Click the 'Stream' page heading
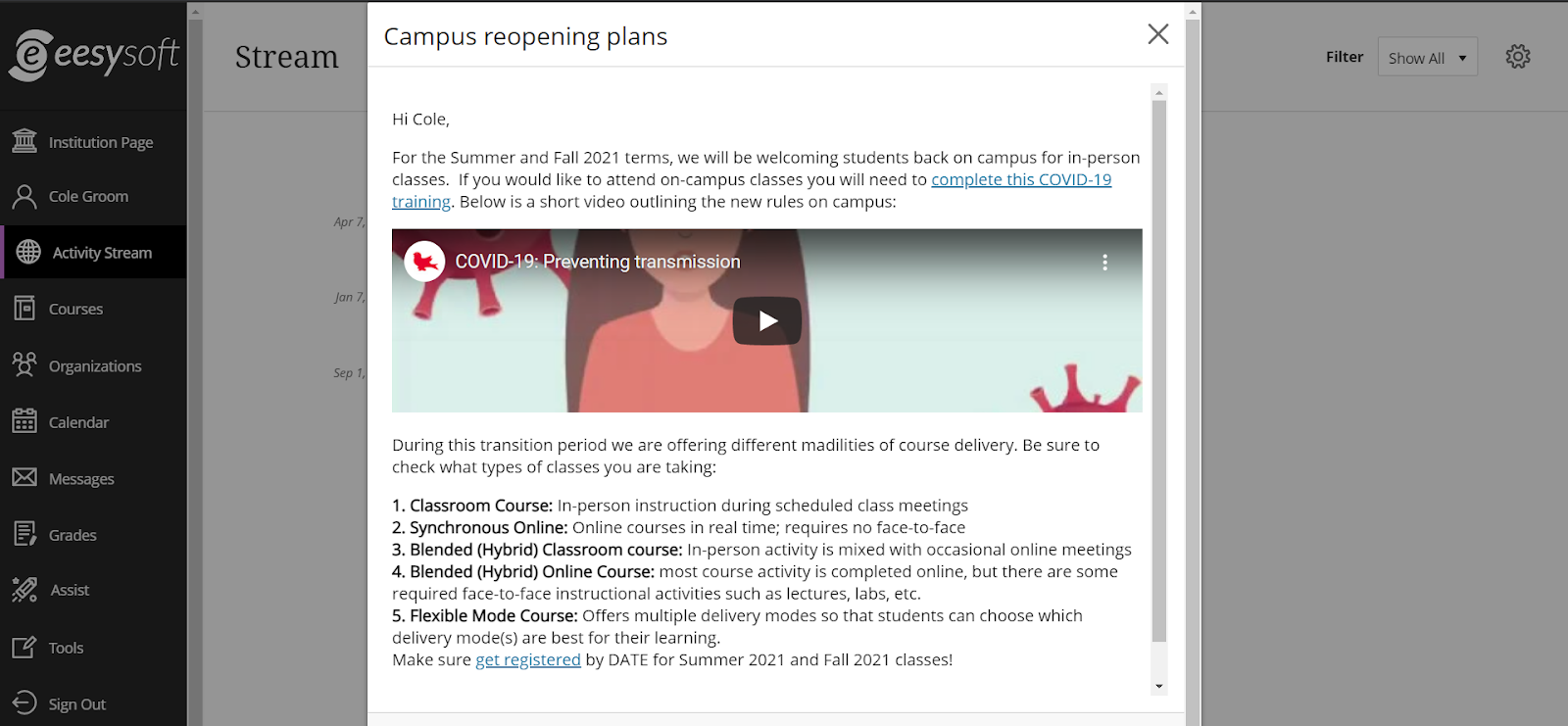 coord(287,57)
